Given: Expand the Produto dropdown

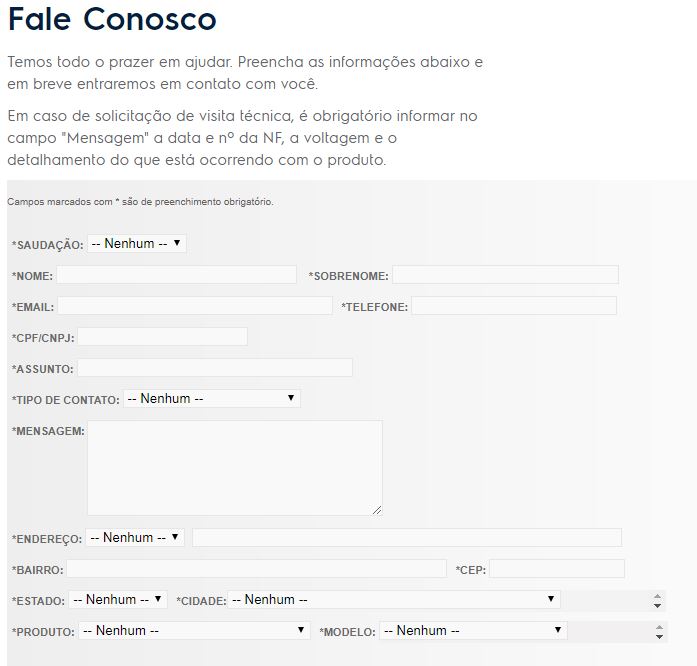Looking at the screenshot, I should (x=194, y=631).
